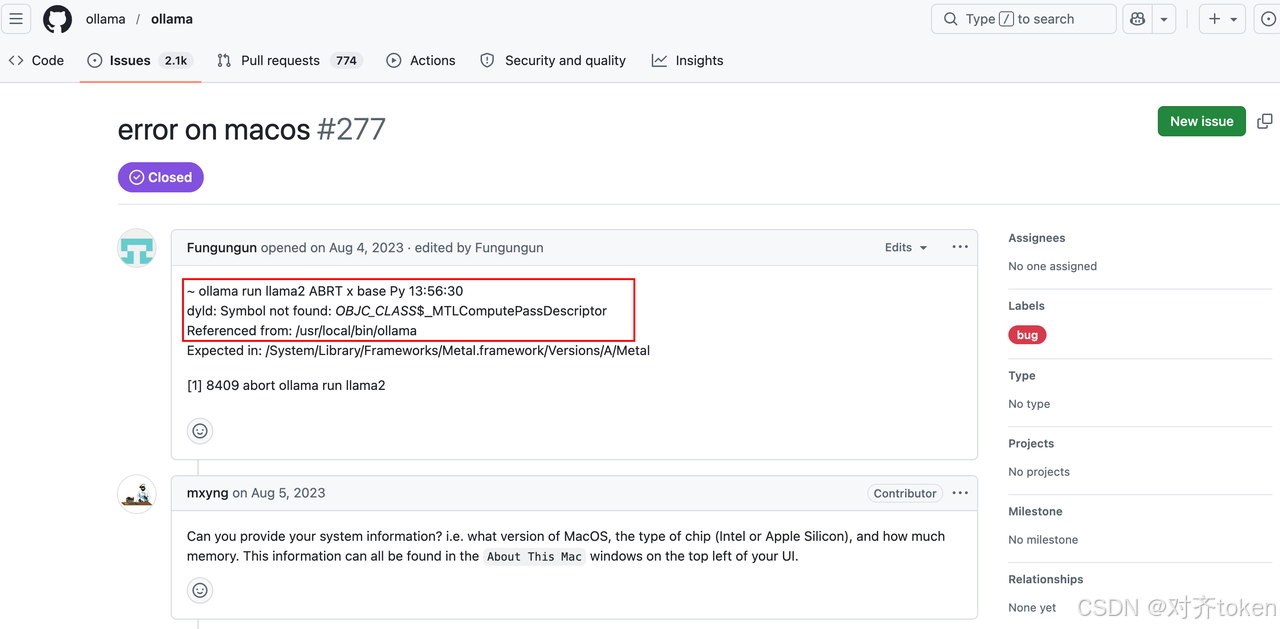Open the hamburger navigation menu
Screen dimensions: 1280x629
click(16, 19)
